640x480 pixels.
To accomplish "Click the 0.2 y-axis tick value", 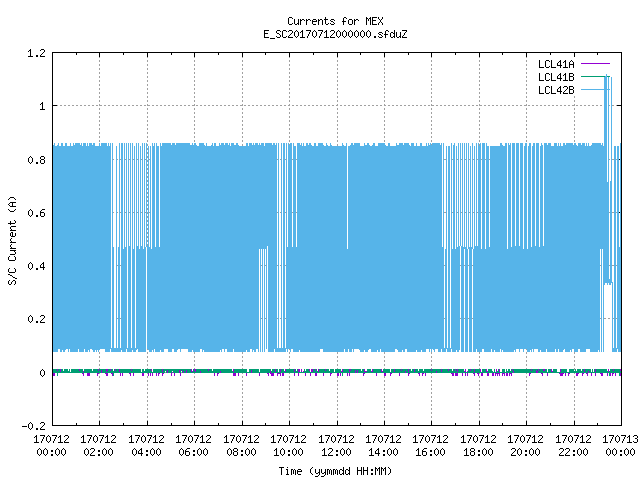I will (x=36, y=320).
